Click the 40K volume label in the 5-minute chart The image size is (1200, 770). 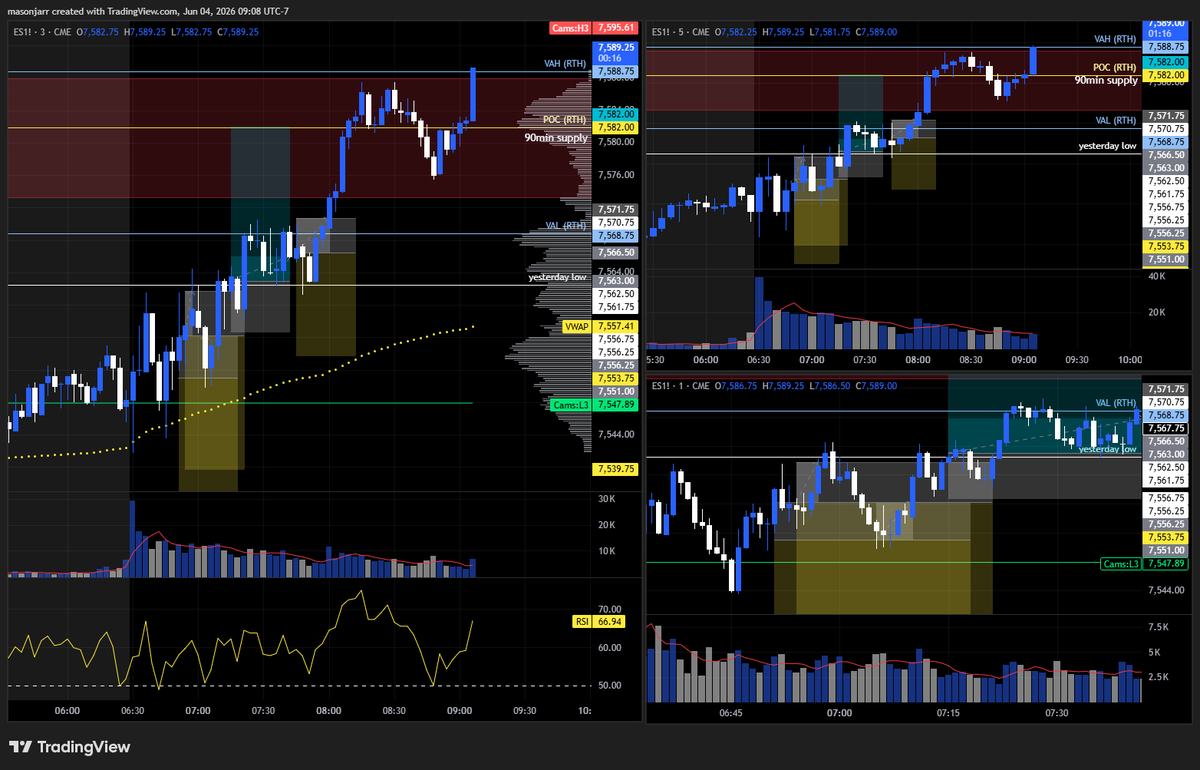pos(1157,276)
